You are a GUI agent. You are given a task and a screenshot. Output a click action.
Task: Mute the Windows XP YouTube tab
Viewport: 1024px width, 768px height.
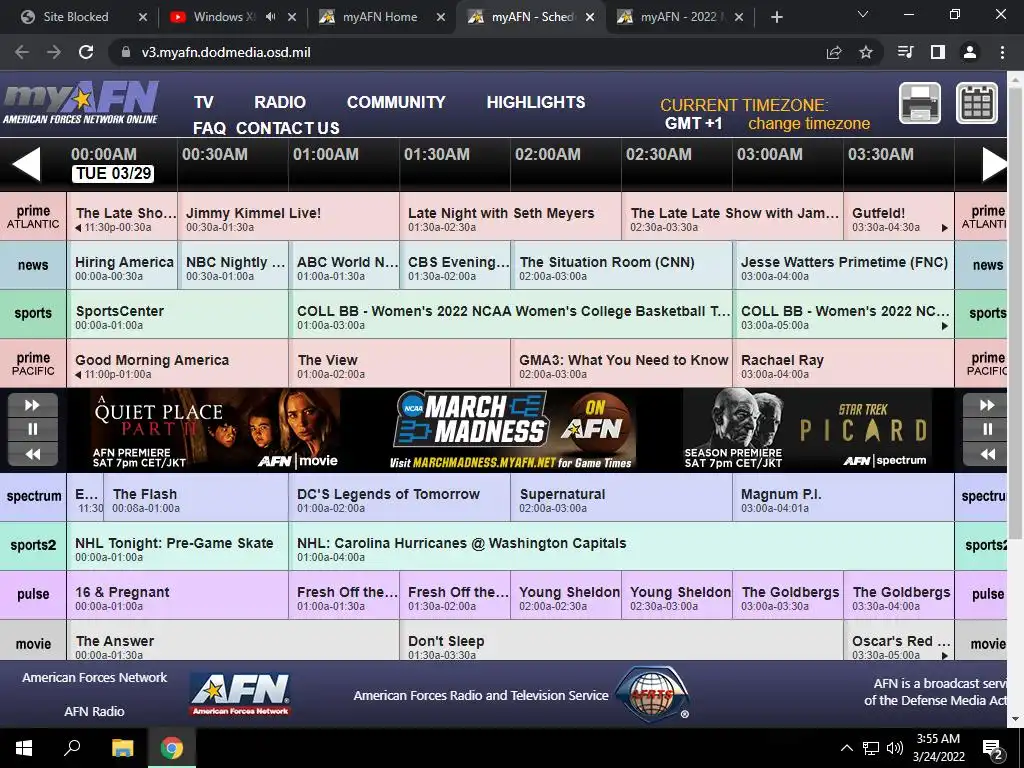(270, 17)
